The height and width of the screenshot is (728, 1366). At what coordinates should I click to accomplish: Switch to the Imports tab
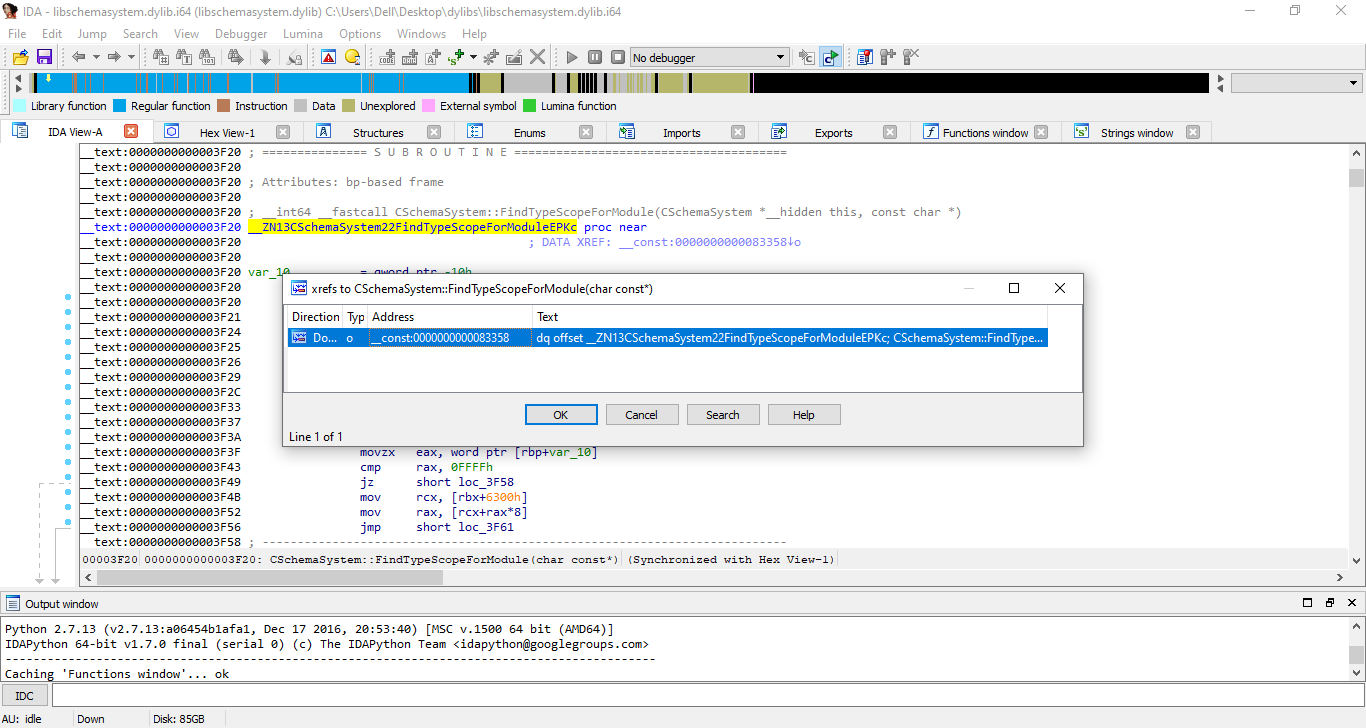coord(682,132)
